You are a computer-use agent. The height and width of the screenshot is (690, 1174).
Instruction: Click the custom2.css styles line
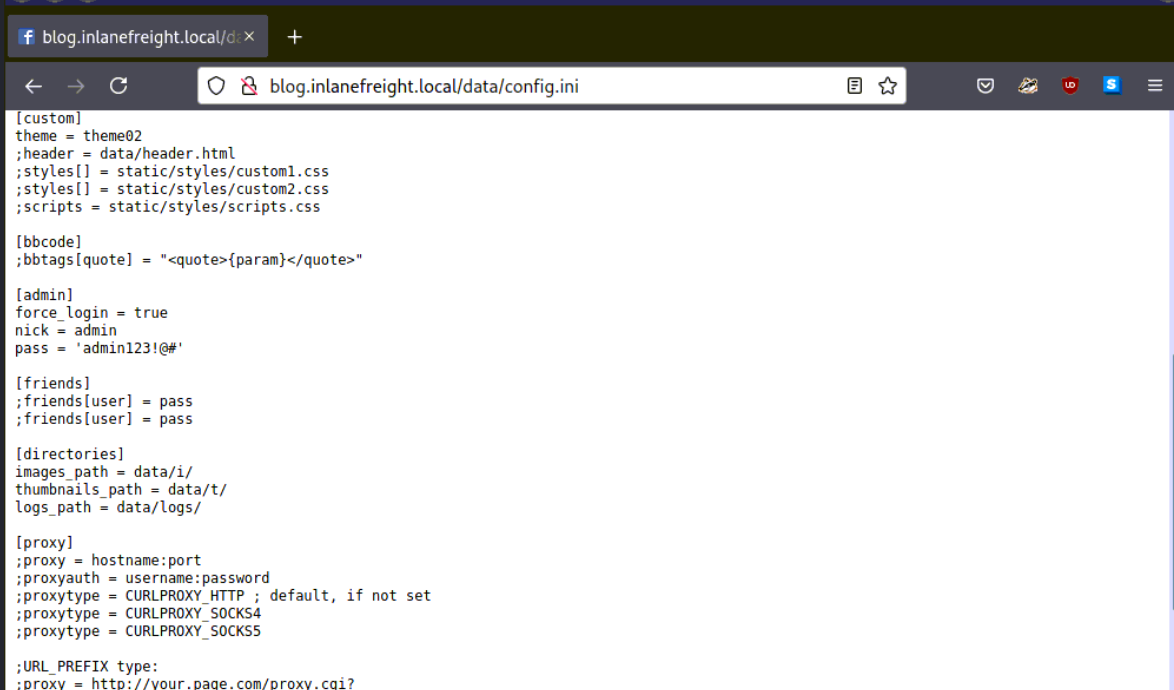coord(172,189)
